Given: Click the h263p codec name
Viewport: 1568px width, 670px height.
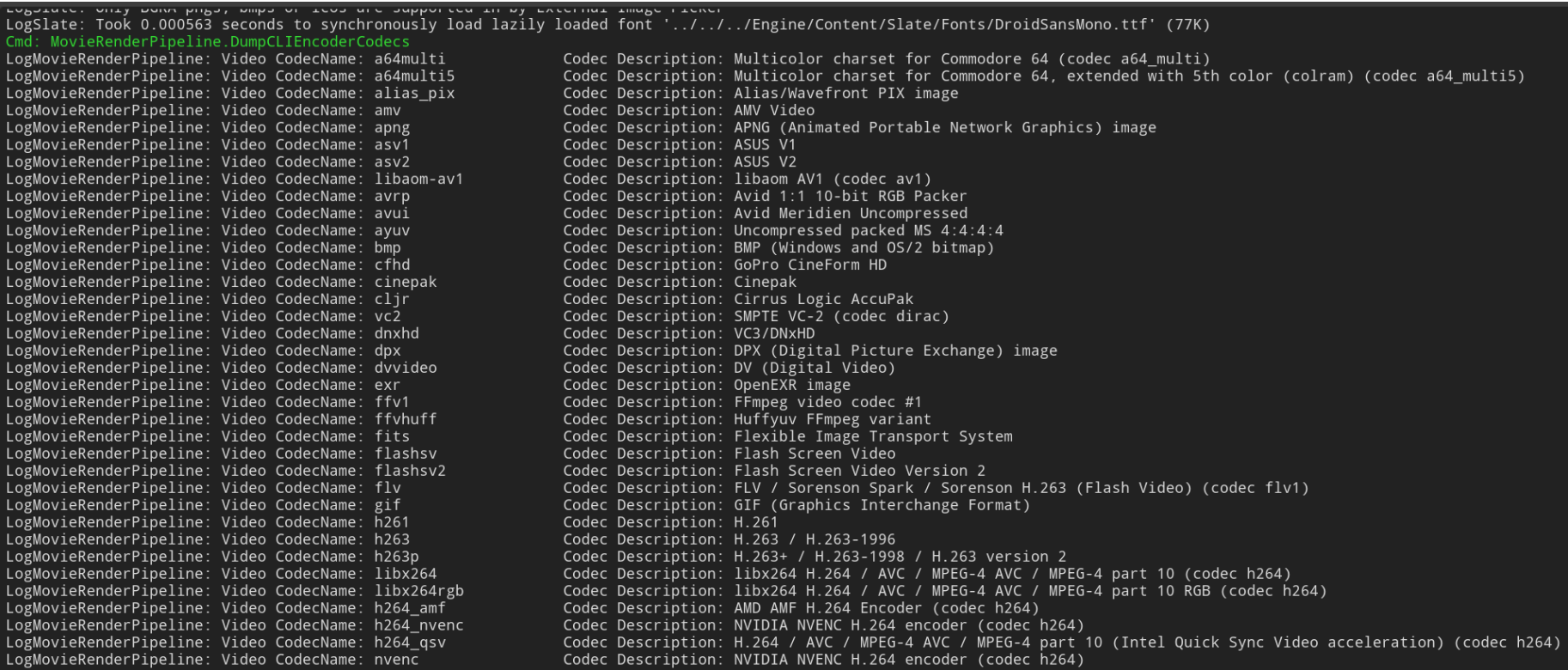Looking at the screenshot, I should tap(396, 557).
